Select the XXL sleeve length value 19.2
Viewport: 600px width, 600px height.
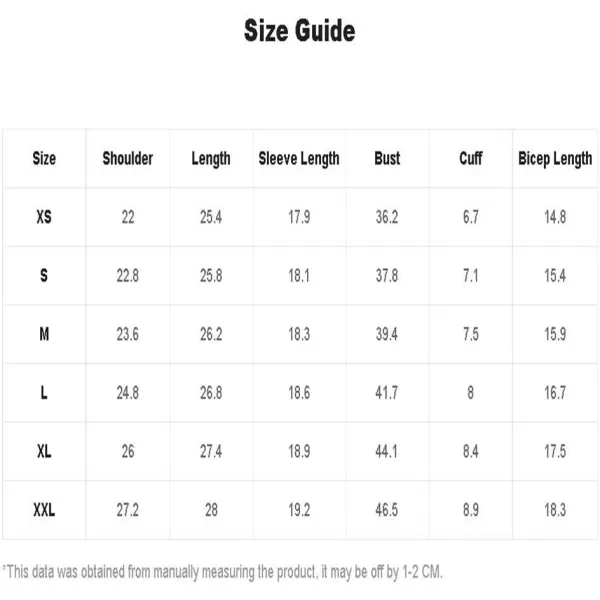click(299, 510)
